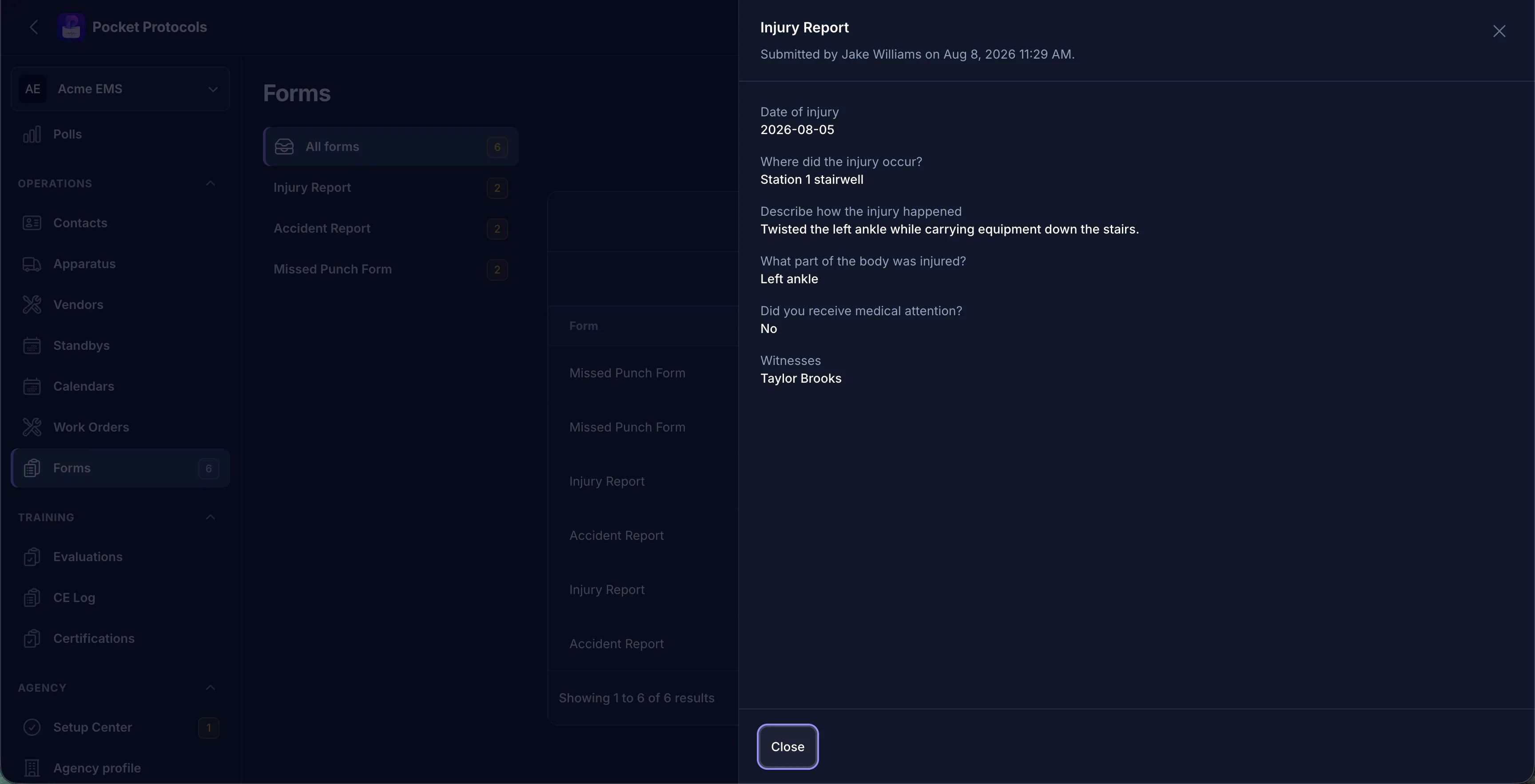Open the Polls sidebar item
The width and height of the screenshot is (1535, 784).
click(120, 134)
